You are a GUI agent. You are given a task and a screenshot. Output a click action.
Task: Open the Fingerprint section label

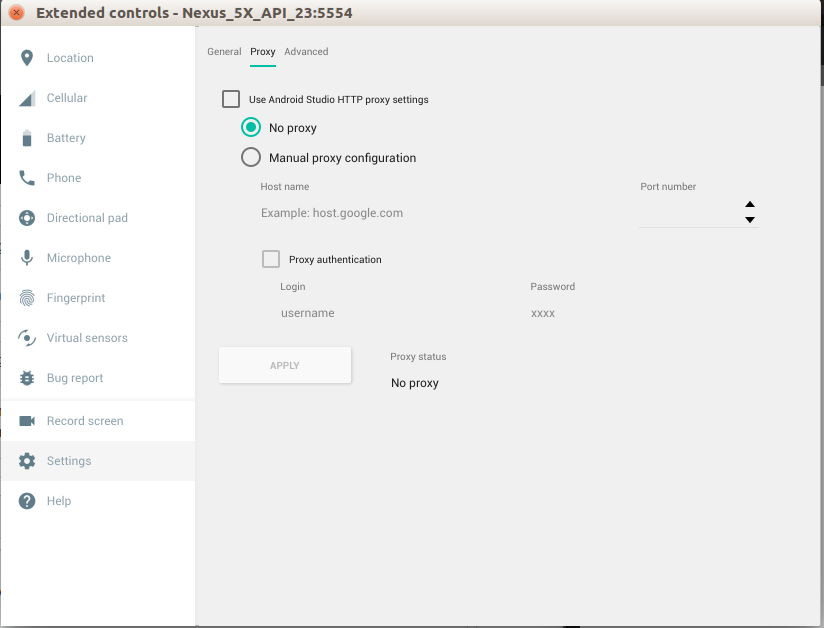click(x=76, y=298)
